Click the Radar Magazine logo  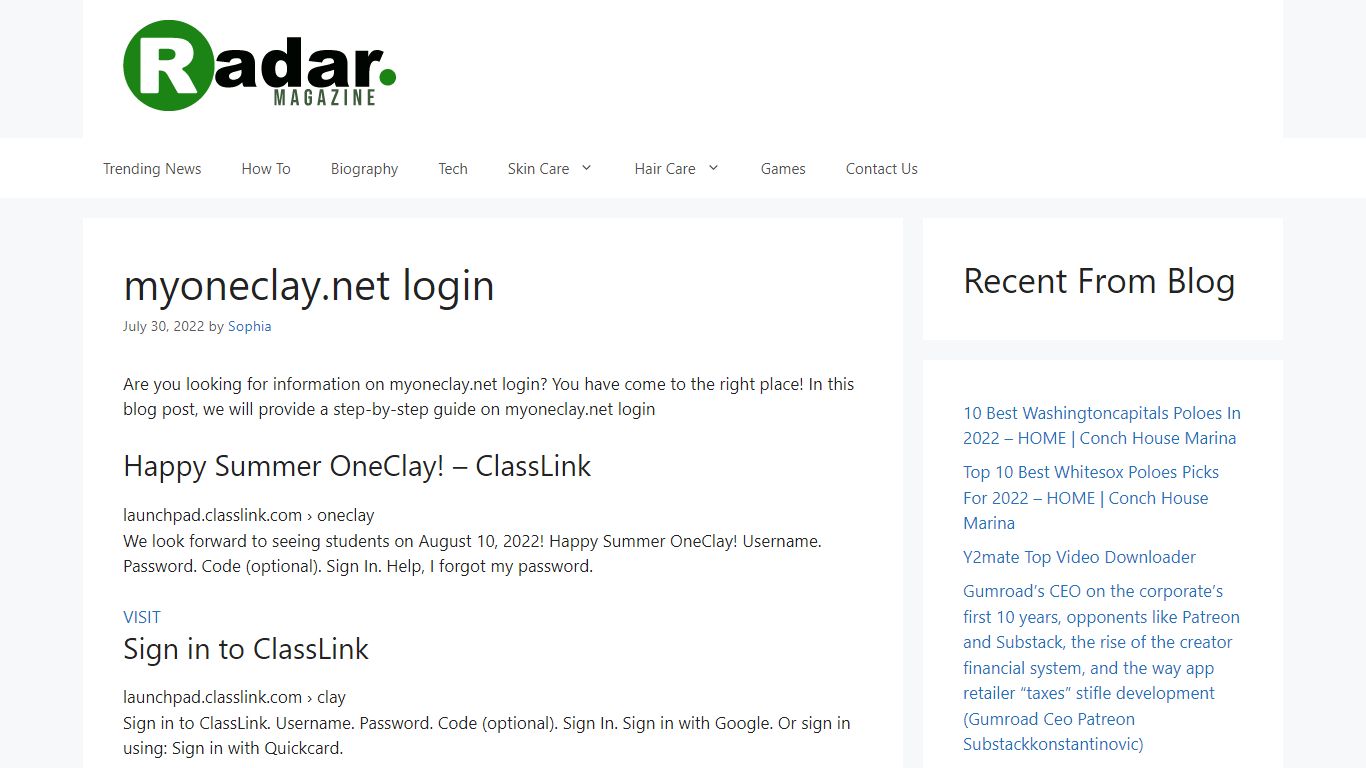point(260,65)
